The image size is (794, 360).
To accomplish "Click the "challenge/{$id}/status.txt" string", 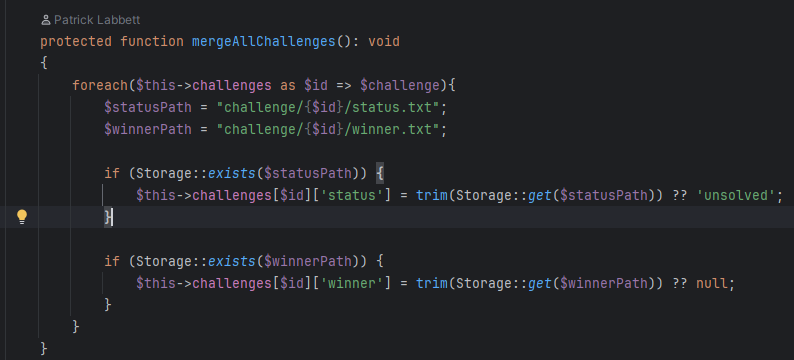I will [328, 108].
